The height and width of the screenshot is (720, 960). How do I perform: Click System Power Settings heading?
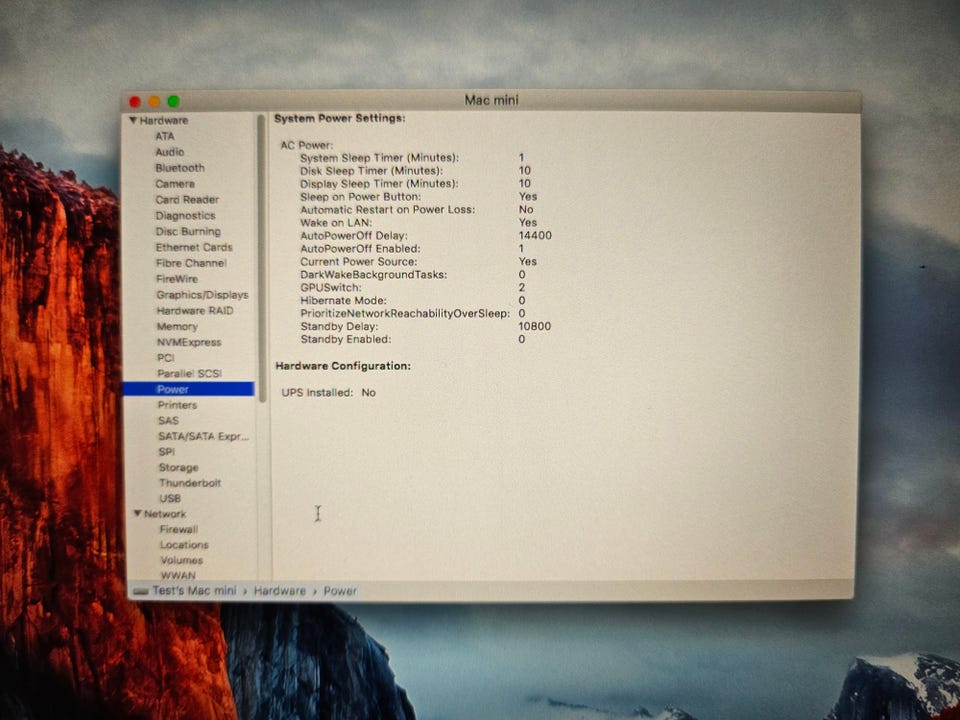[x=340, y=118]
